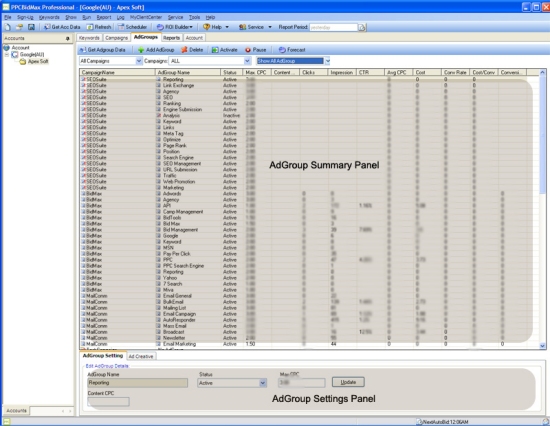The height and width of the screenshot is (426, 550).
Task: Expand the Service dropdown arrow
Action: pos(270,27)
